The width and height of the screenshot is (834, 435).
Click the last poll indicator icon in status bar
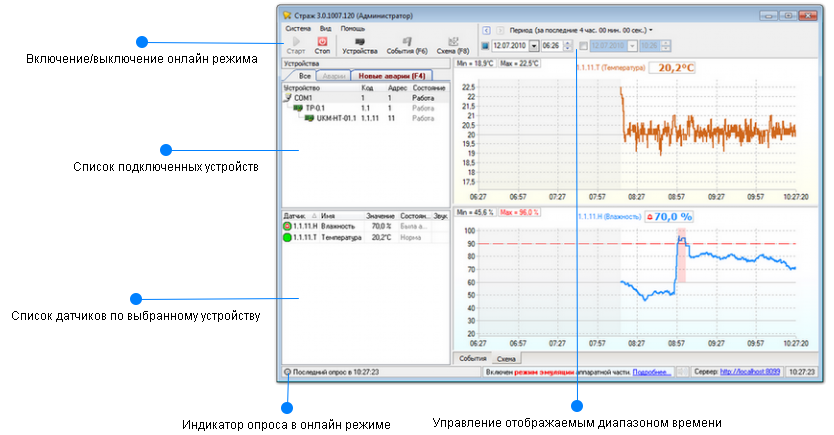287,372
